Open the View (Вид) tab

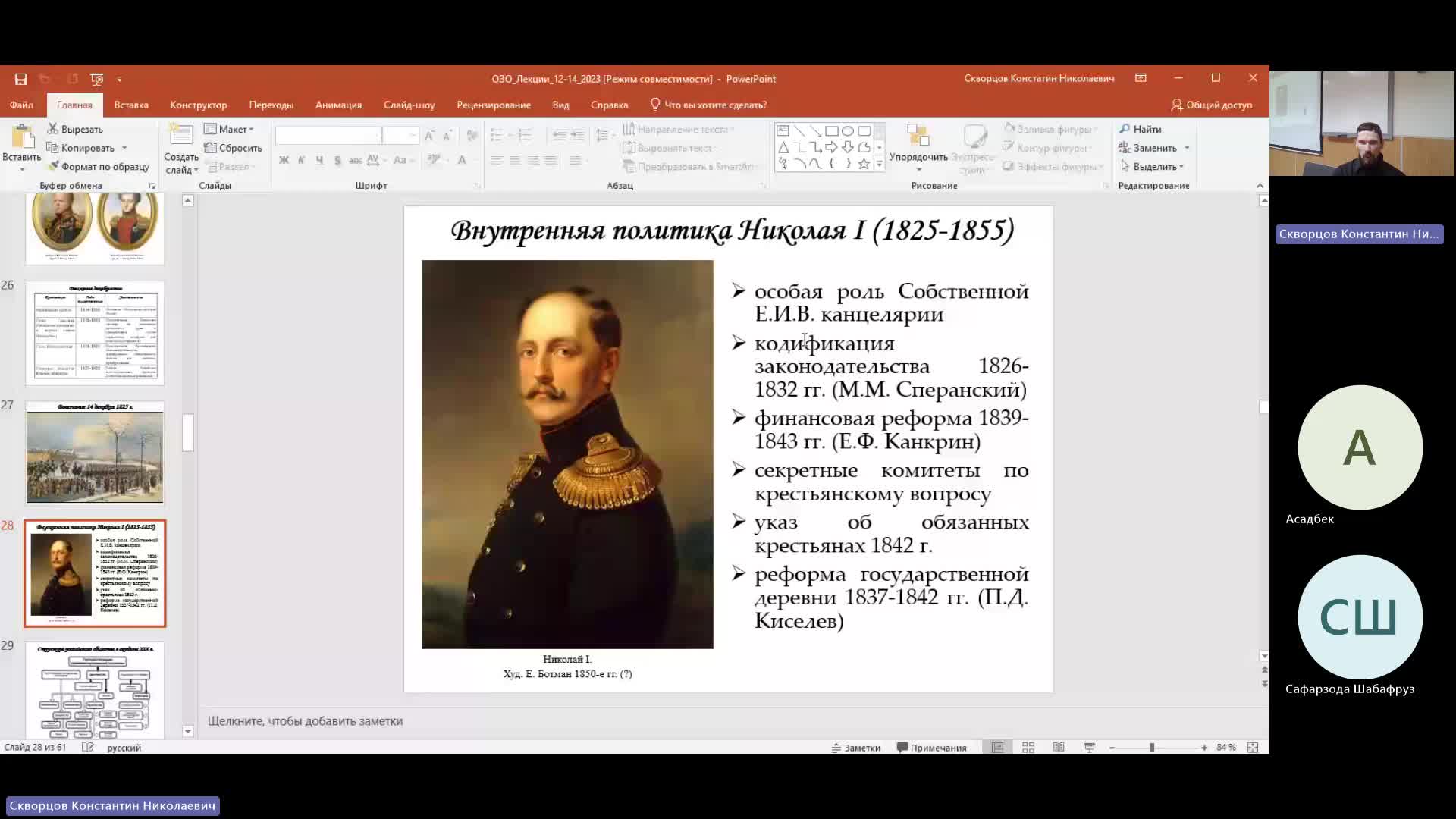[560, 105]
